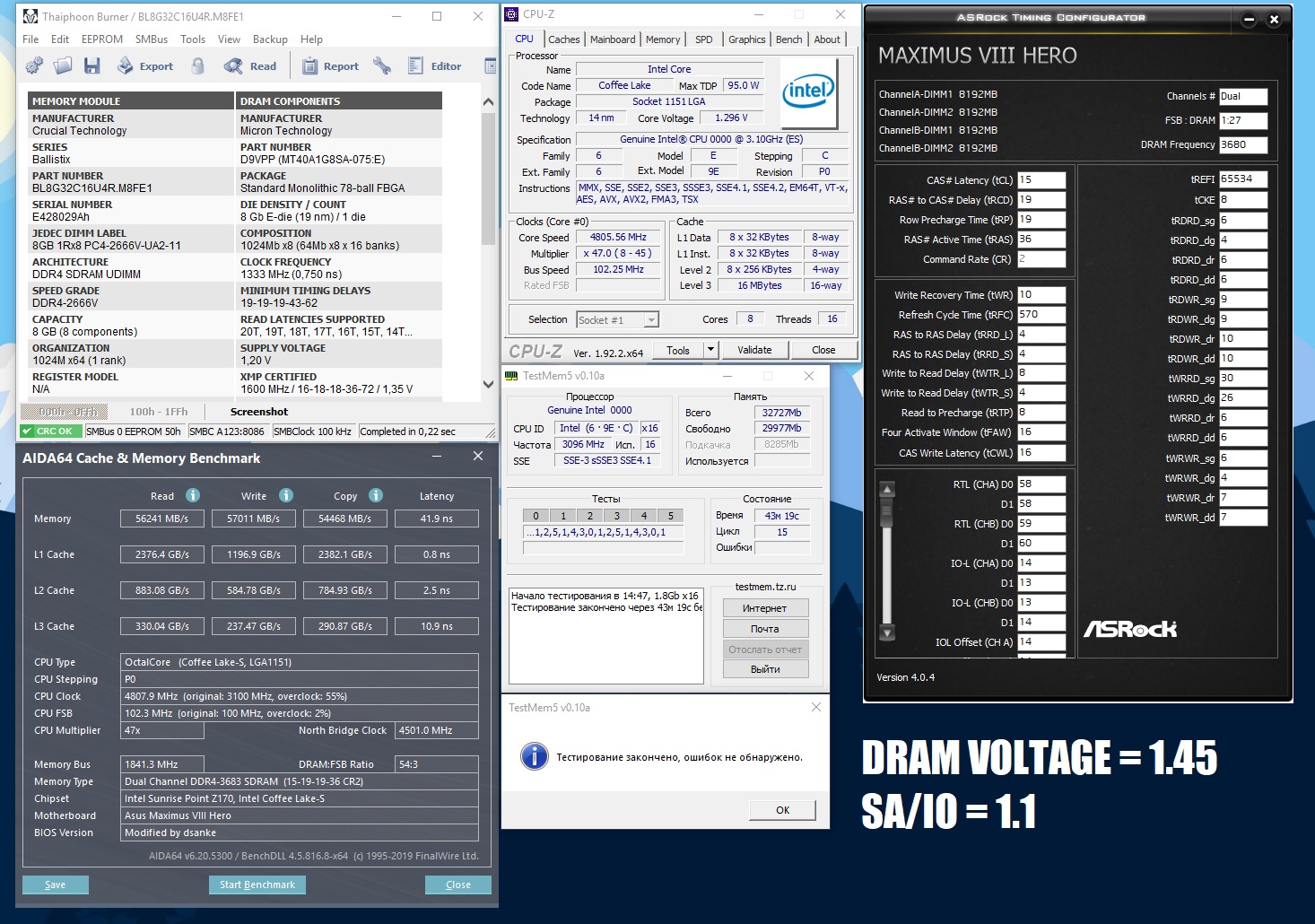
Task: Click info icon next to Copy column
Action: [x=376, y=495]
